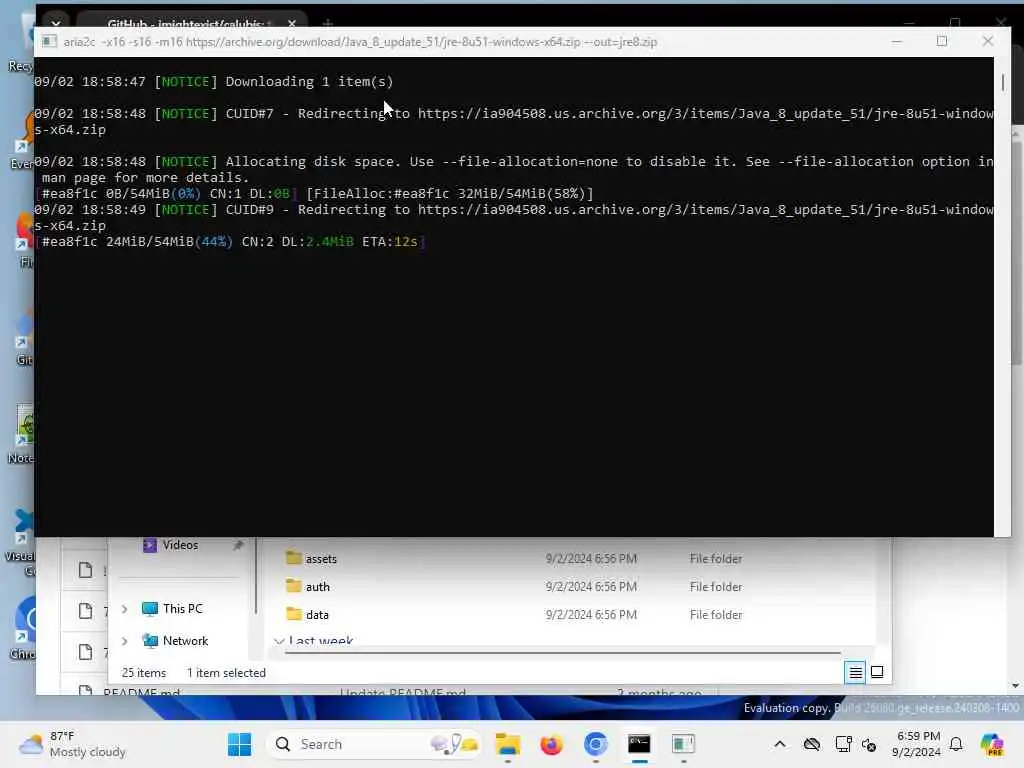The width and height of the screenshot is (1024, 768).
Task: Open a new browser tab
Action: click(x=328, y=24)
